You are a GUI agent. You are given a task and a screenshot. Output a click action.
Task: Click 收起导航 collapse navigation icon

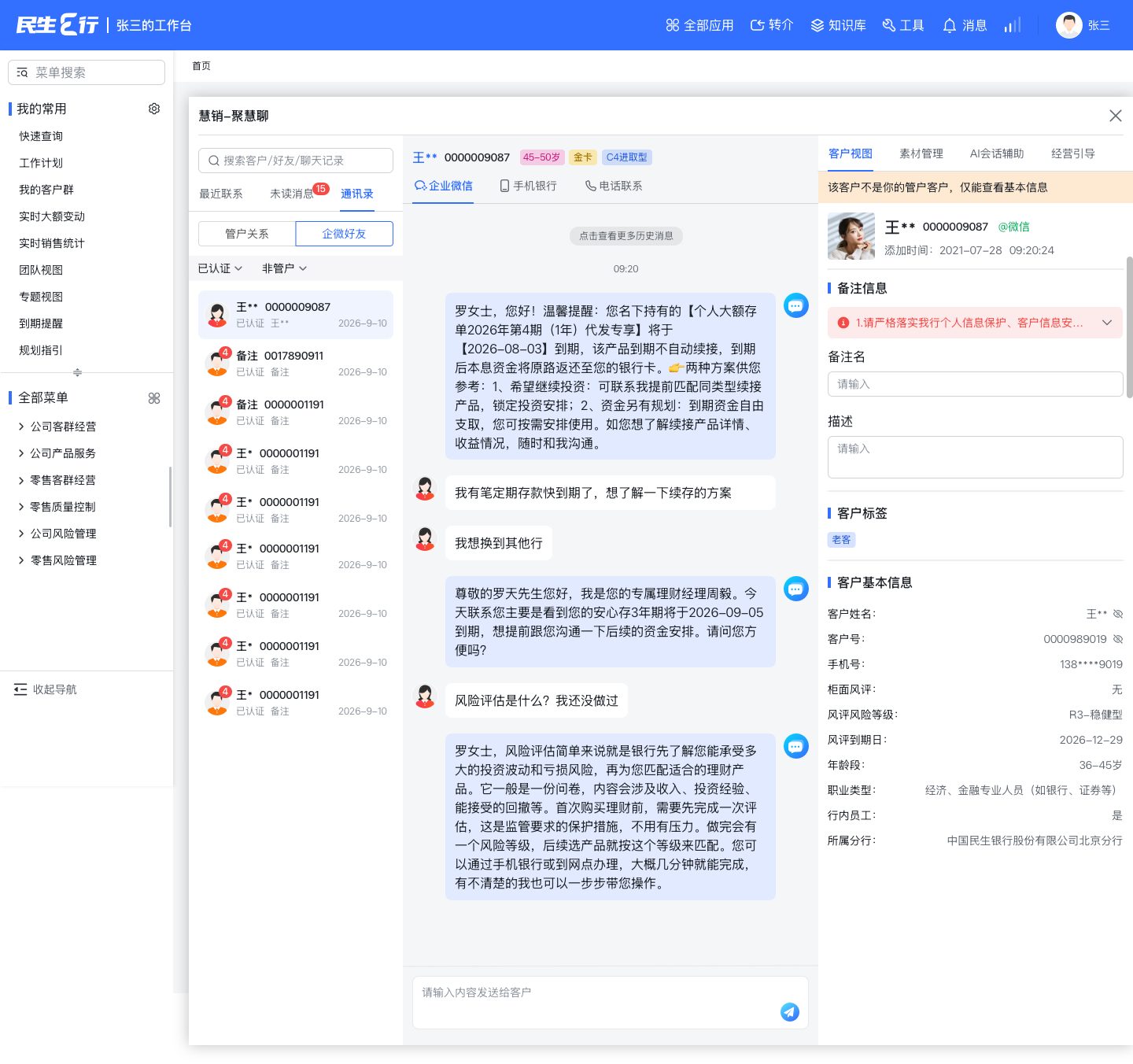(x=20, y=689)
